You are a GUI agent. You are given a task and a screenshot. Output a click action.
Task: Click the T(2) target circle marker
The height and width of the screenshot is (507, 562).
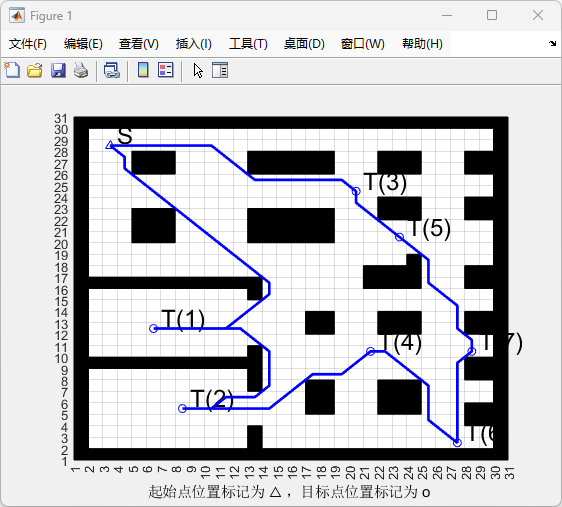(182, 408)
